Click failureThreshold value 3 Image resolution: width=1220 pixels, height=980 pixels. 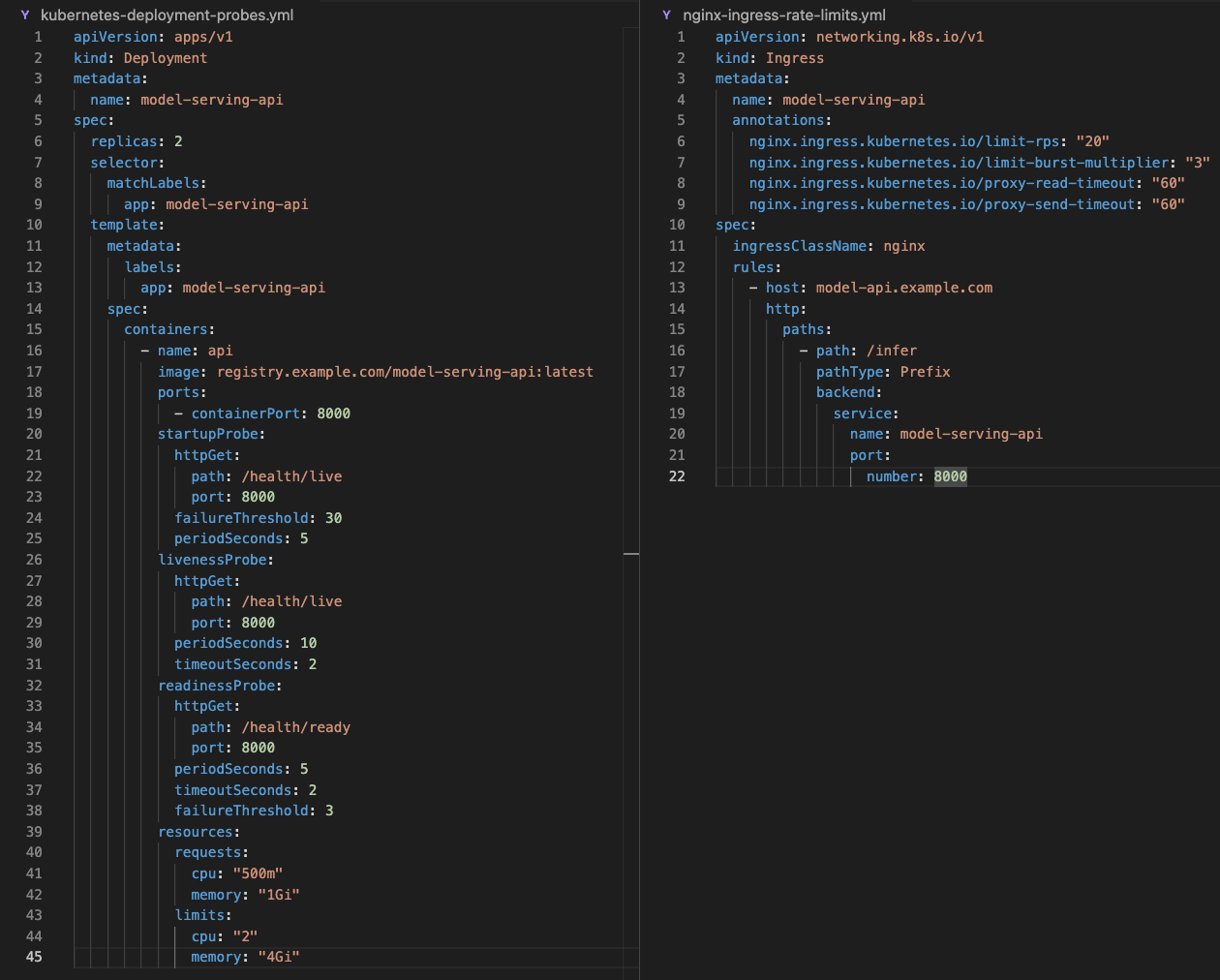(x=329, y=811)
